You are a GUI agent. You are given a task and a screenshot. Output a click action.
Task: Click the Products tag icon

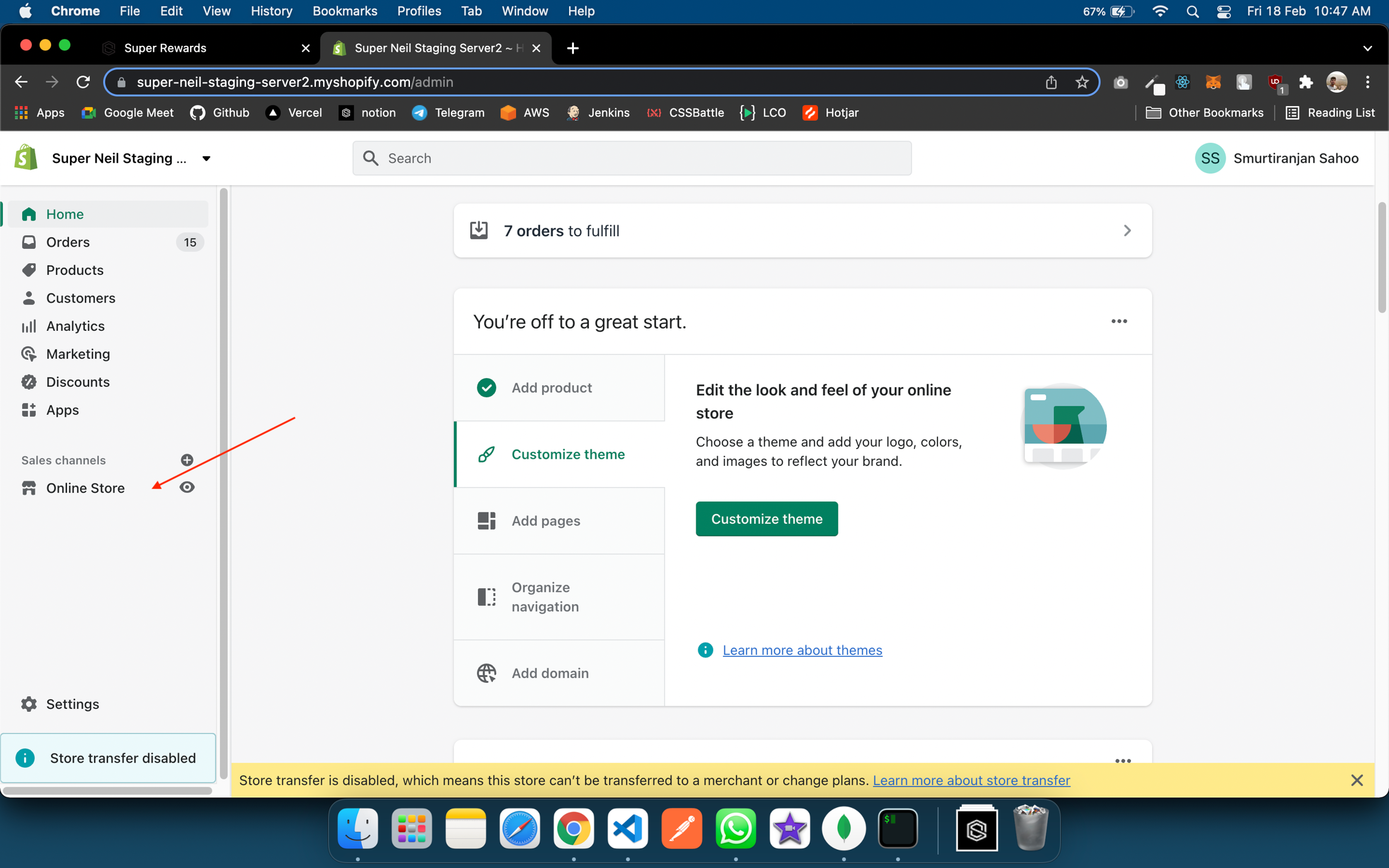[x=28, y=270]
